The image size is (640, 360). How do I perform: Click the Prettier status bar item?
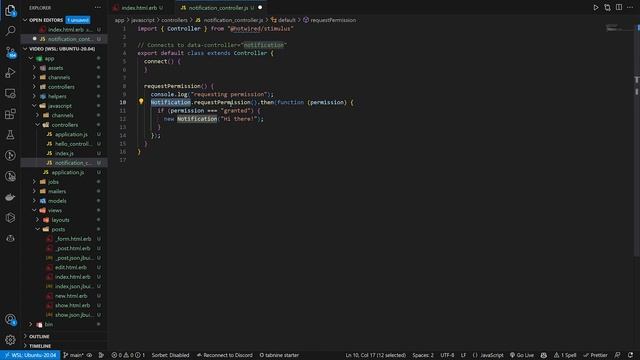click(596, 355)
